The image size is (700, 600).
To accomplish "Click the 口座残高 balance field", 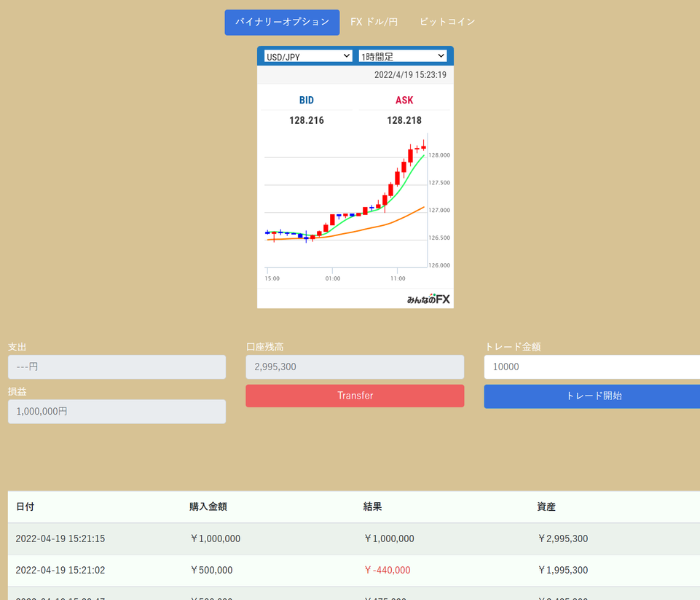I will point(355,367).
